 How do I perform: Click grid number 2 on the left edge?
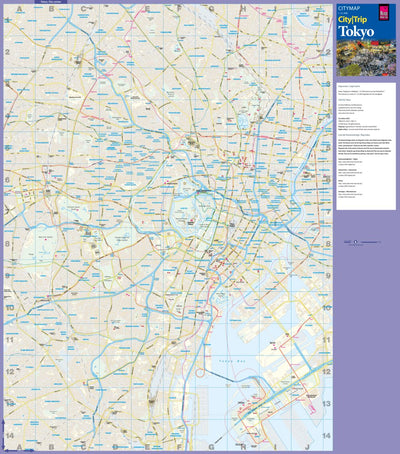click(7, 52)
